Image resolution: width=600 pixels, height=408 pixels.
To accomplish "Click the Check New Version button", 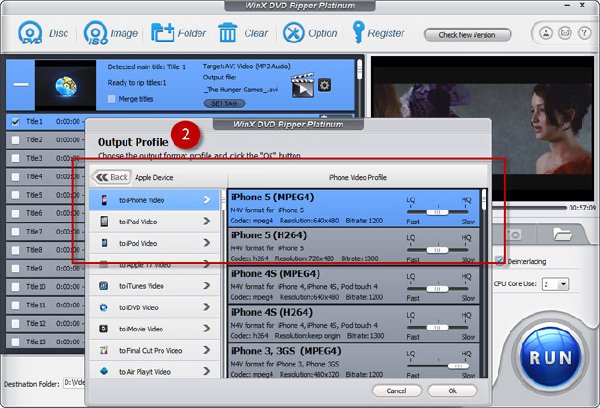I will pyautogui.click(x=467, y=35).
